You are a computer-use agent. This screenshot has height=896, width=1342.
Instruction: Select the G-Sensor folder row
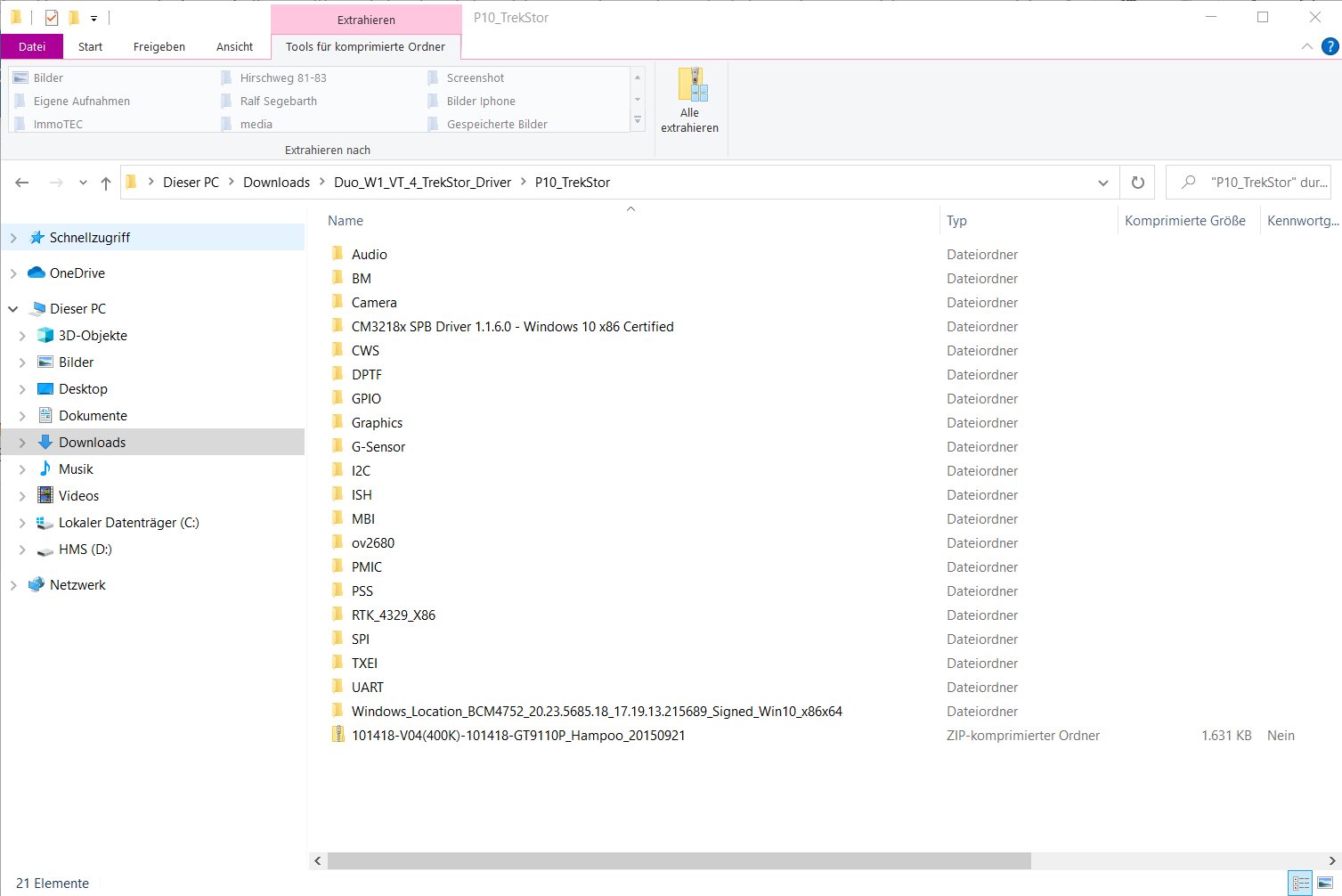[378, 447]
